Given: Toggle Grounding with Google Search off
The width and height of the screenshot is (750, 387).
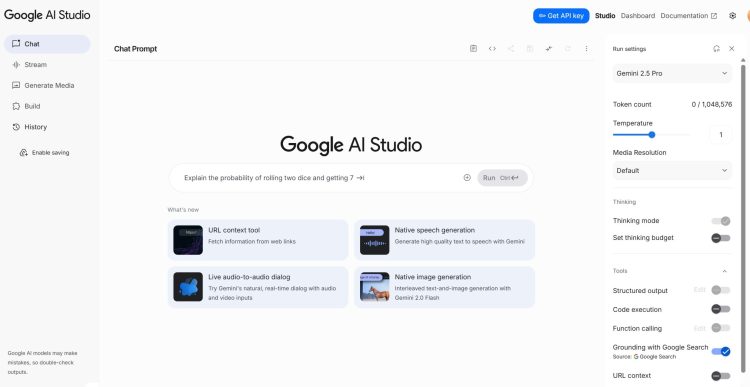Looking at the screenshot, I should click(x=721, y=352).
